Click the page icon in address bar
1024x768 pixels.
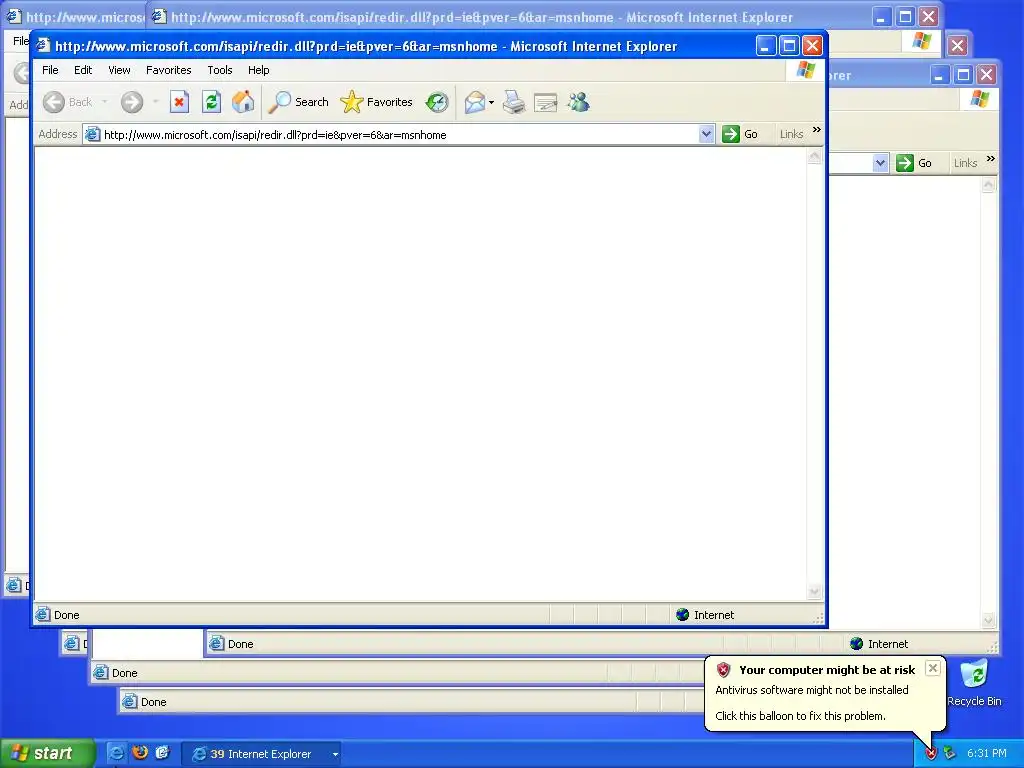(x=93, y=135)
